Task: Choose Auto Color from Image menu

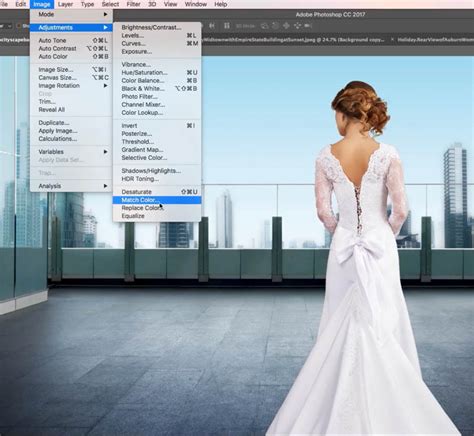Action: tap(71, 56)
